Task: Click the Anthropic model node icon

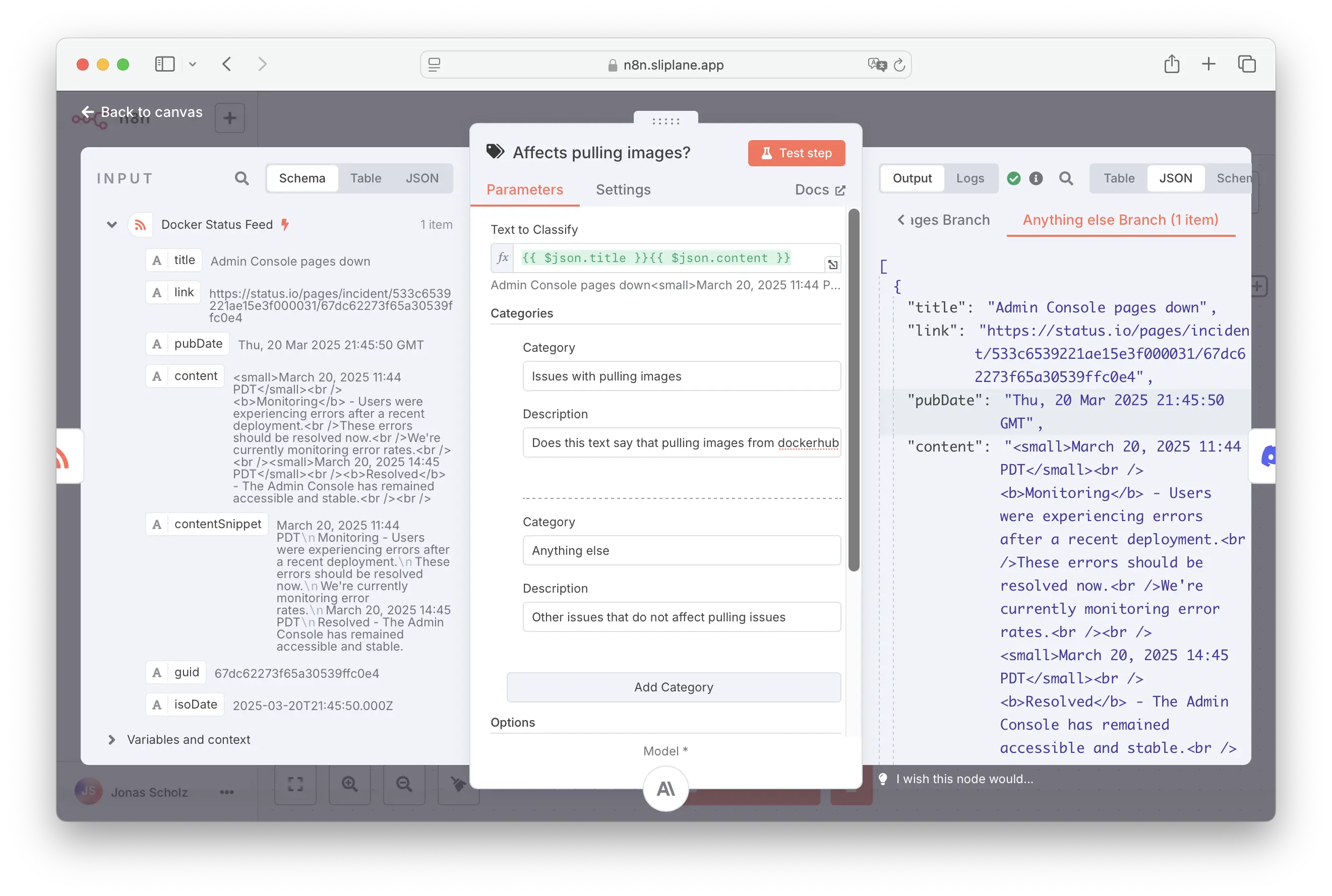Action: point(665,789)
